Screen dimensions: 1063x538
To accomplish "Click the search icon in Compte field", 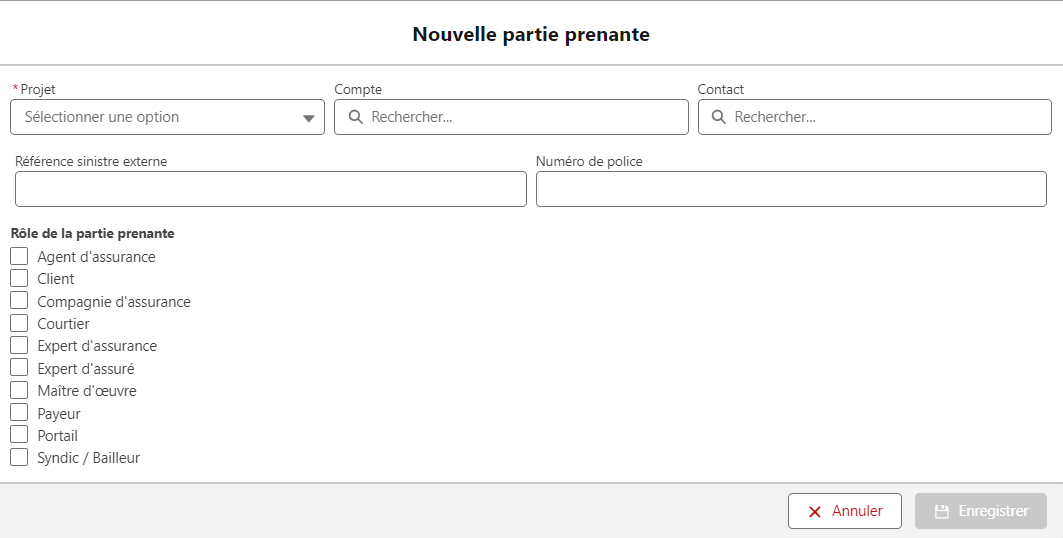I will click(356, 117).
